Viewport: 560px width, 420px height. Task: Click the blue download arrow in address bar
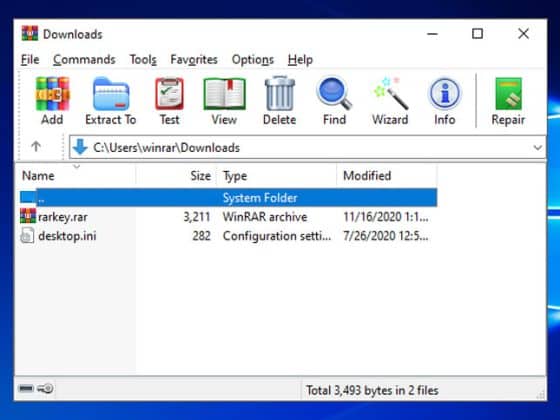click(x=80, y=147)
